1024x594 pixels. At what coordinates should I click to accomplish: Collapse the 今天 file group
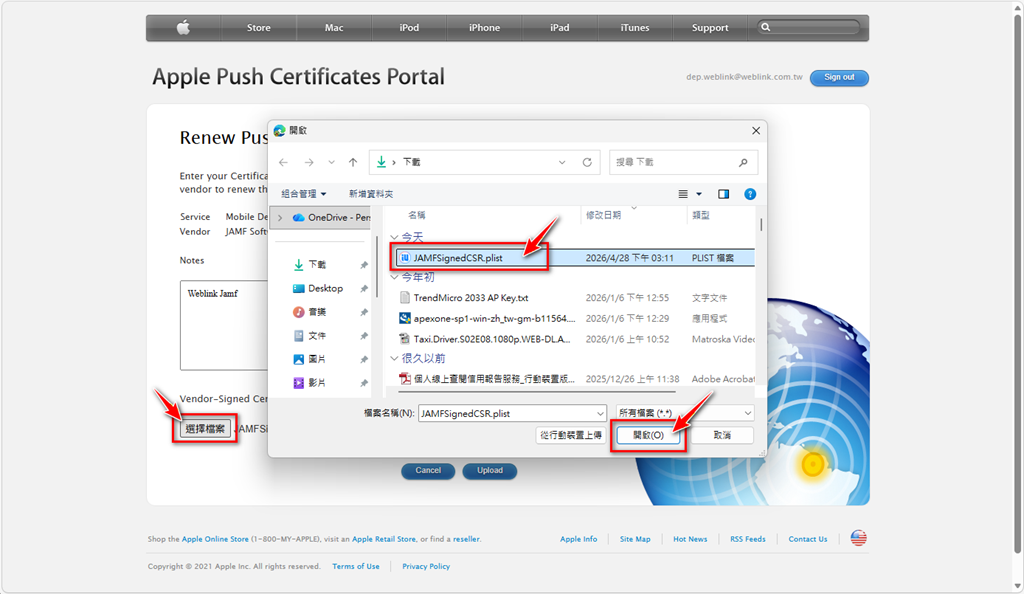394,237
